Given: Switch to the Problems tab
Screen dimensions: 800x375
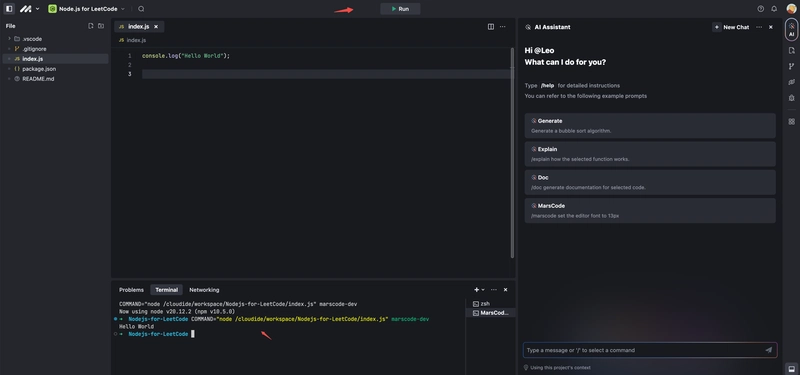Looking at the screenshot, I should [x=131, y=290].
